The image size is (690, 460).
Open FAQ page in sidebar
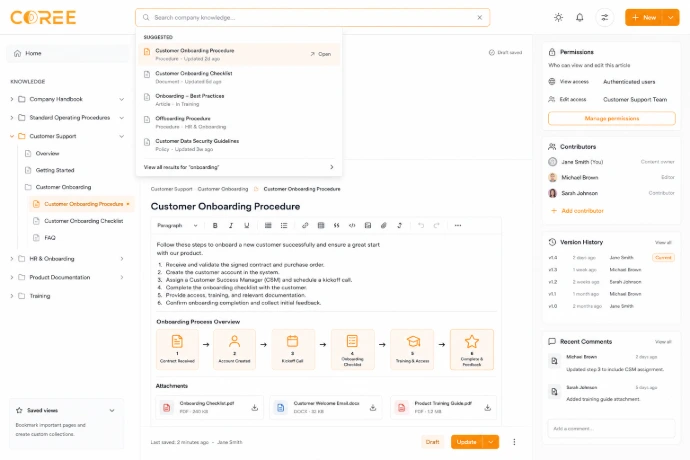coord(50,238)
